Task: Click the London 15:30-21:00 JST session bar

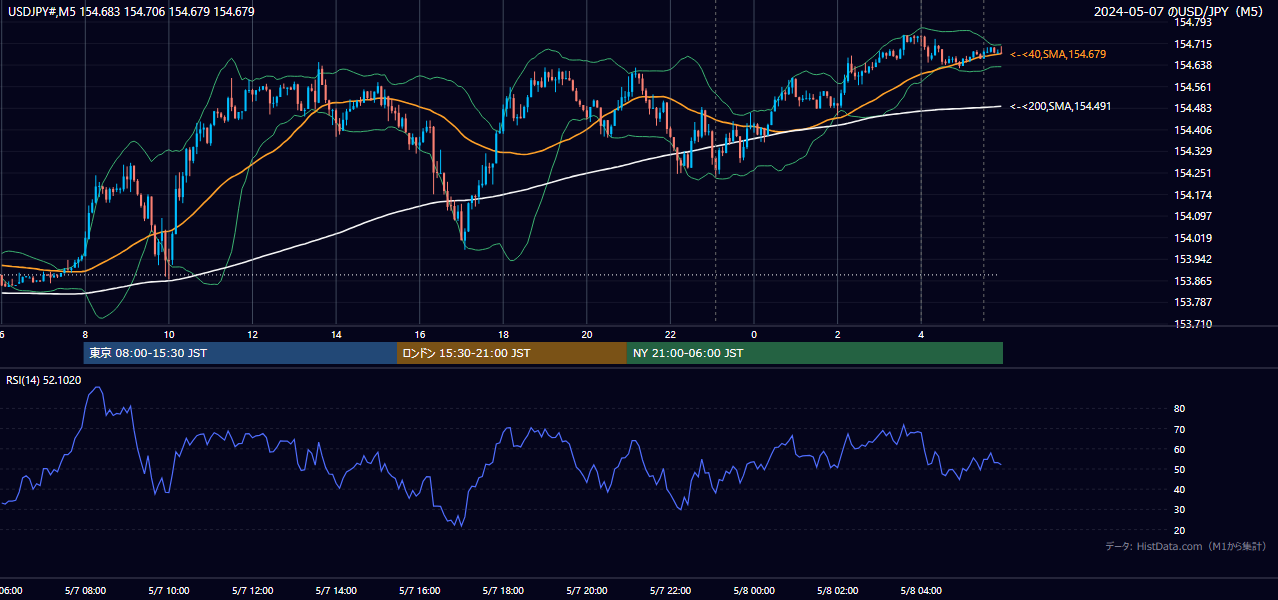Action: pos(512,353)
